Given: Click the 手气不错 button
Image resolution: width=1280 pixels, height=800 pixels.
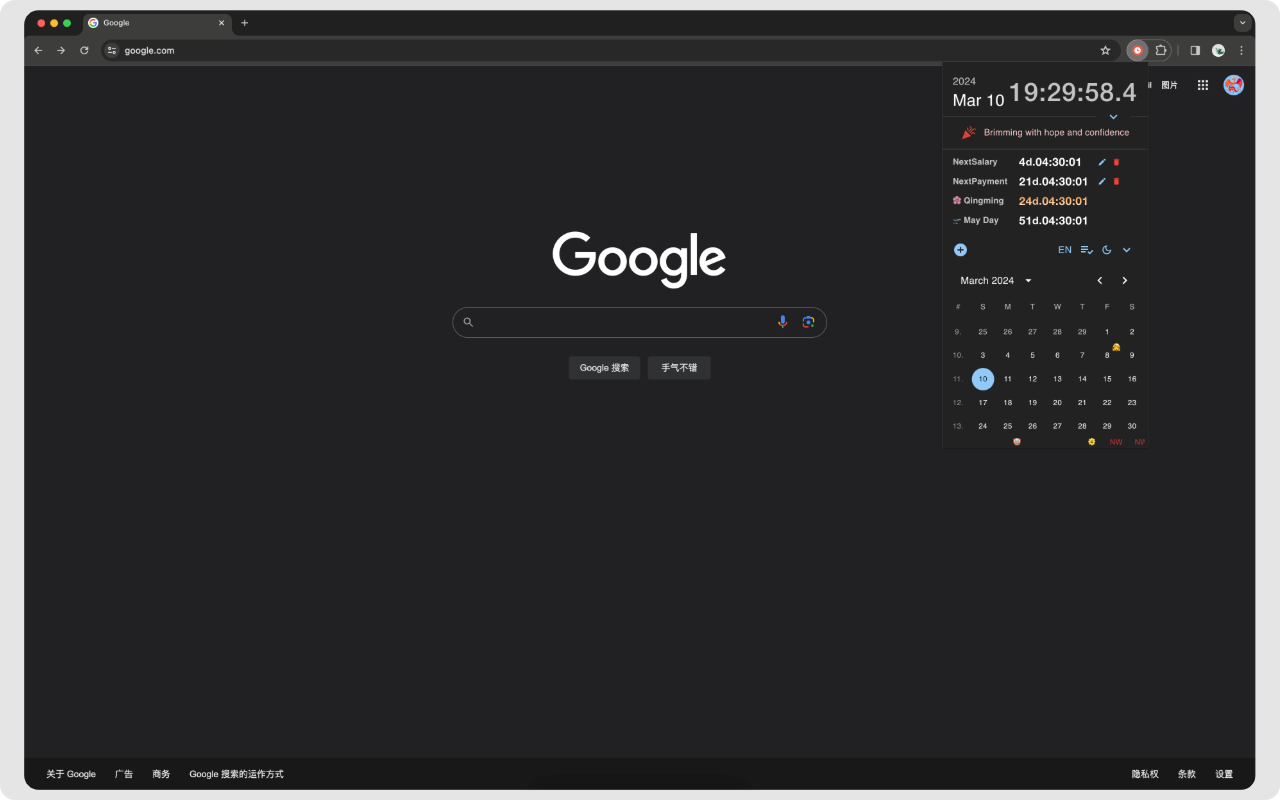Looking at the screenshot, I should click(x=679, y=368).
